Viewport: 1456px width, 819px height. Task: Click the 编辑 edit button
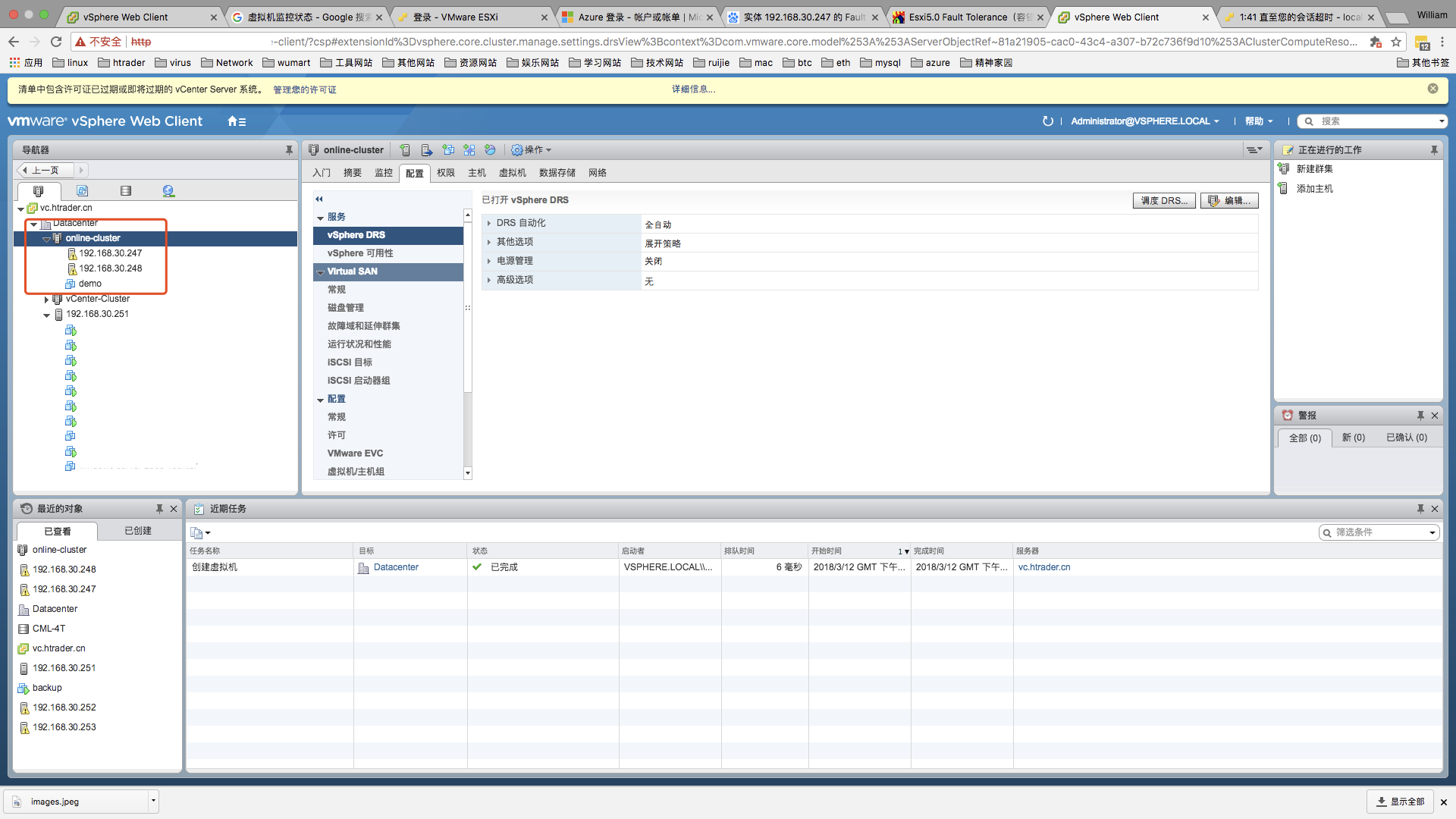point(1229,201)
